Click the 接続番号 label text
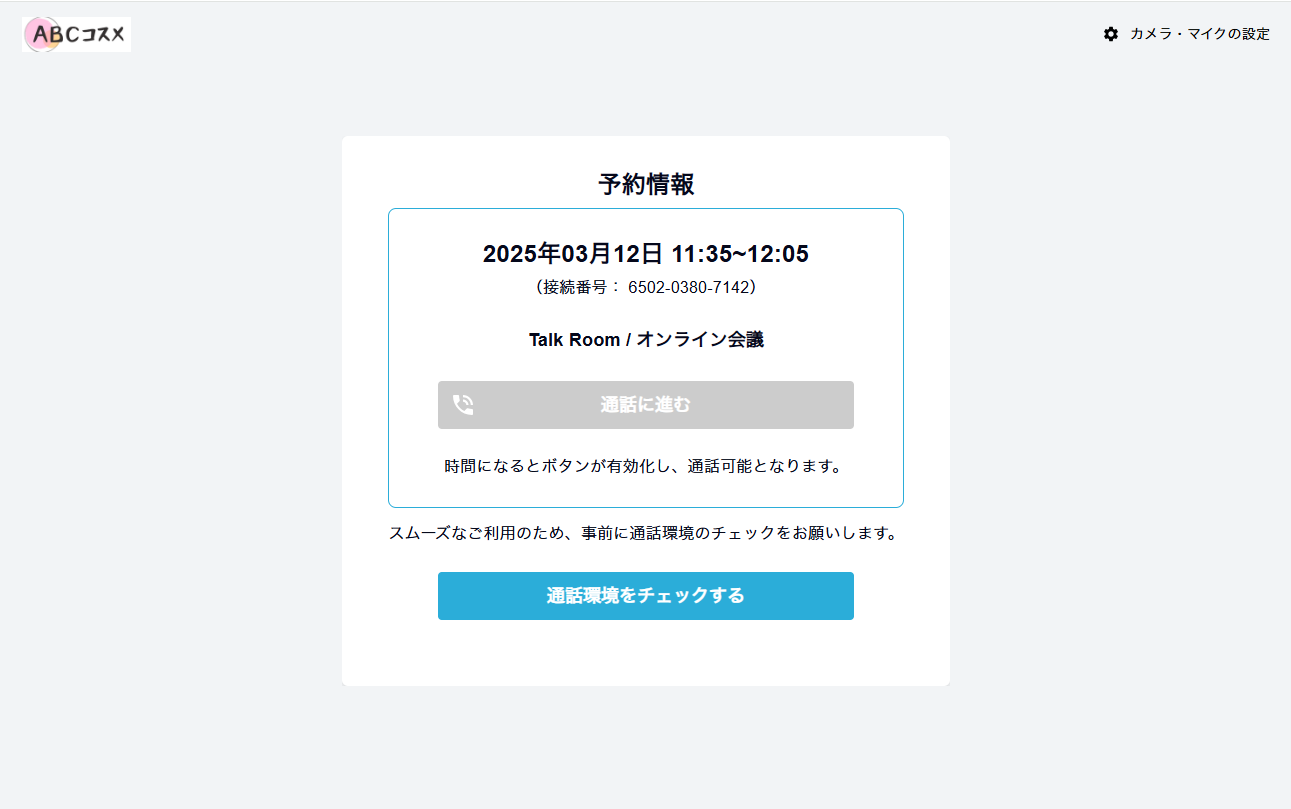This screenshot has height=809, width=1291. pos(574,287)
